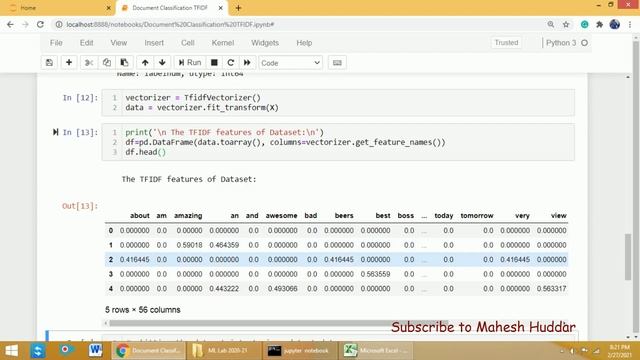The image size is (640, 360).
Task: Click the dataframe horizontal scrollbar
Action: point(278,323)
